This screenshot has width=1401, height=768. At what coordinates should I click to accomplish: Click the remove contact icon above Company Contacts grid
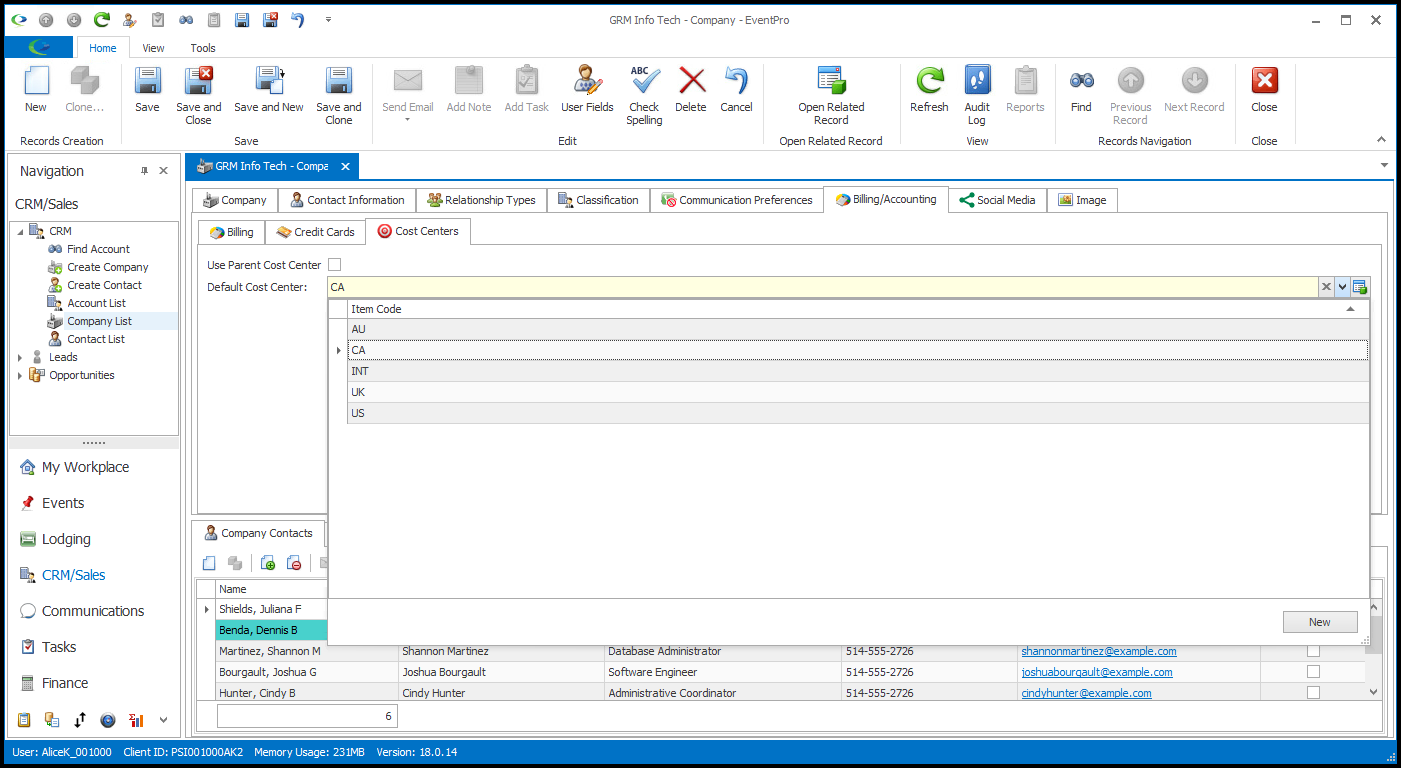coord(294,563)
